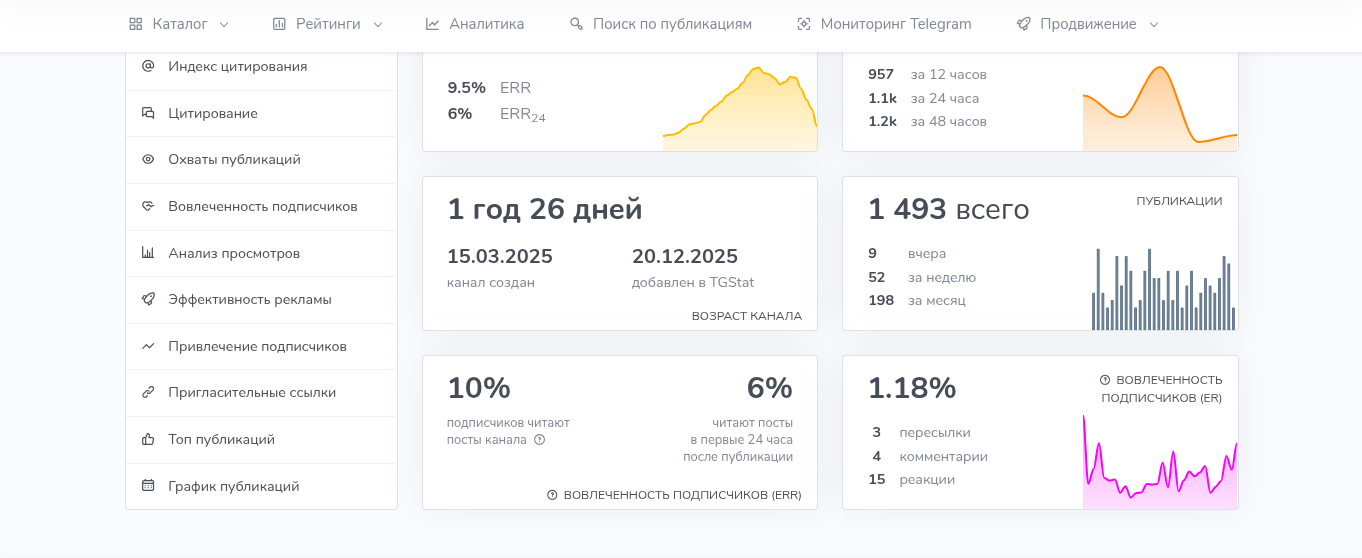
Task: Click the calendar icon beside График публикаций
Action: (148, 487)
